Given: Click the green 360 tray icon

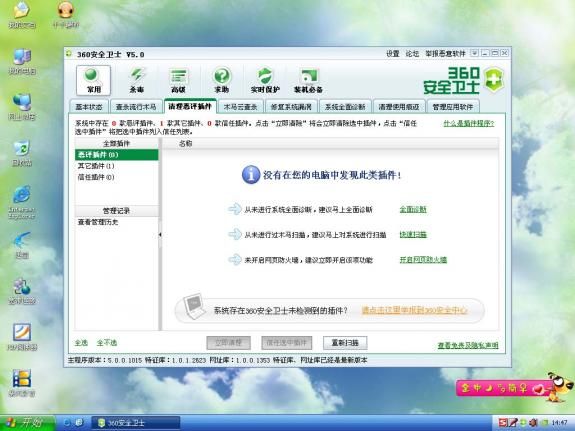Looking at the screenshot, I should pyautogui.click(x=523, y=423).
